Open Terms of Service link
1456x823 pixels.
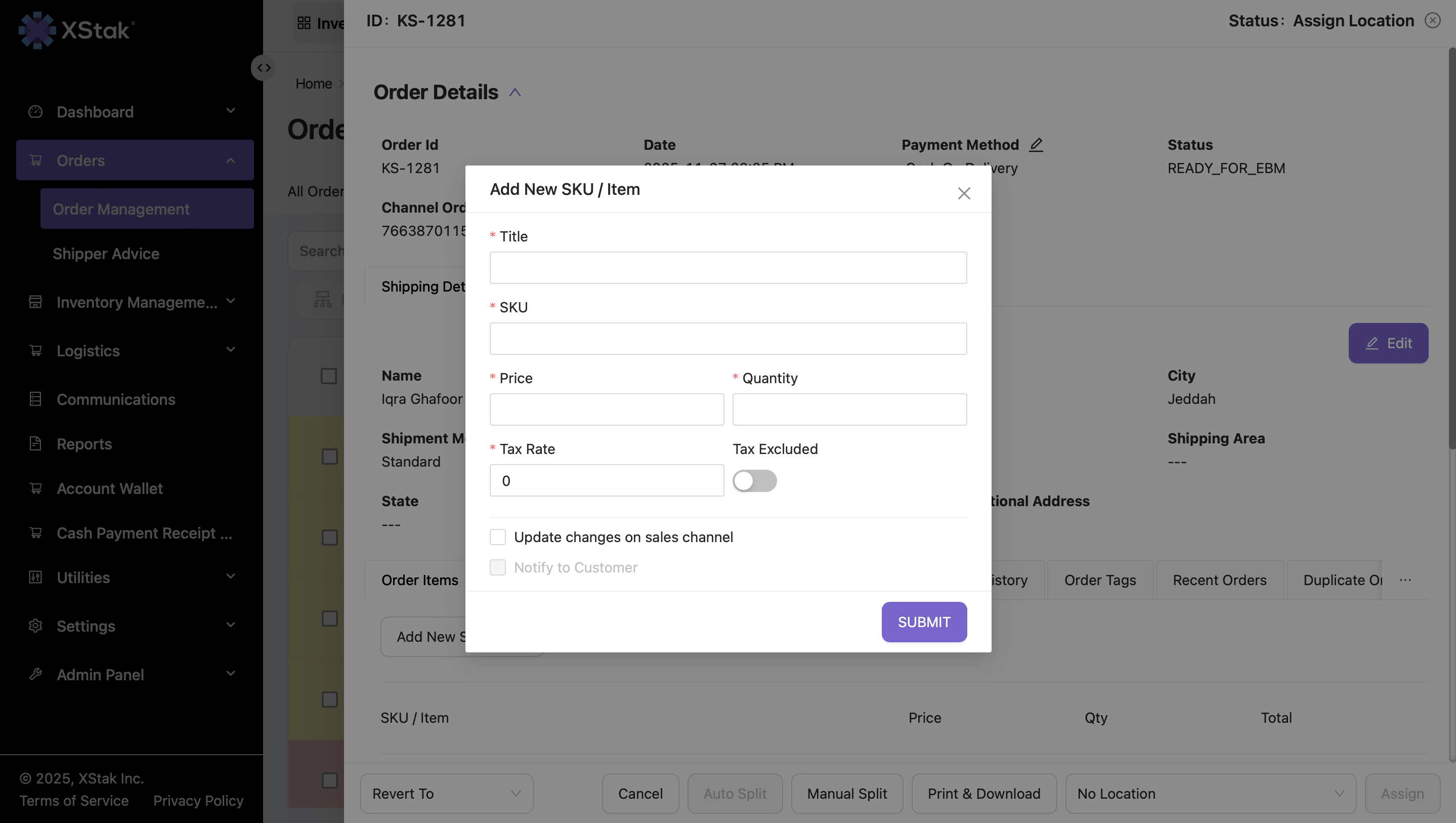pyautogui.click(x=74, y=800)
